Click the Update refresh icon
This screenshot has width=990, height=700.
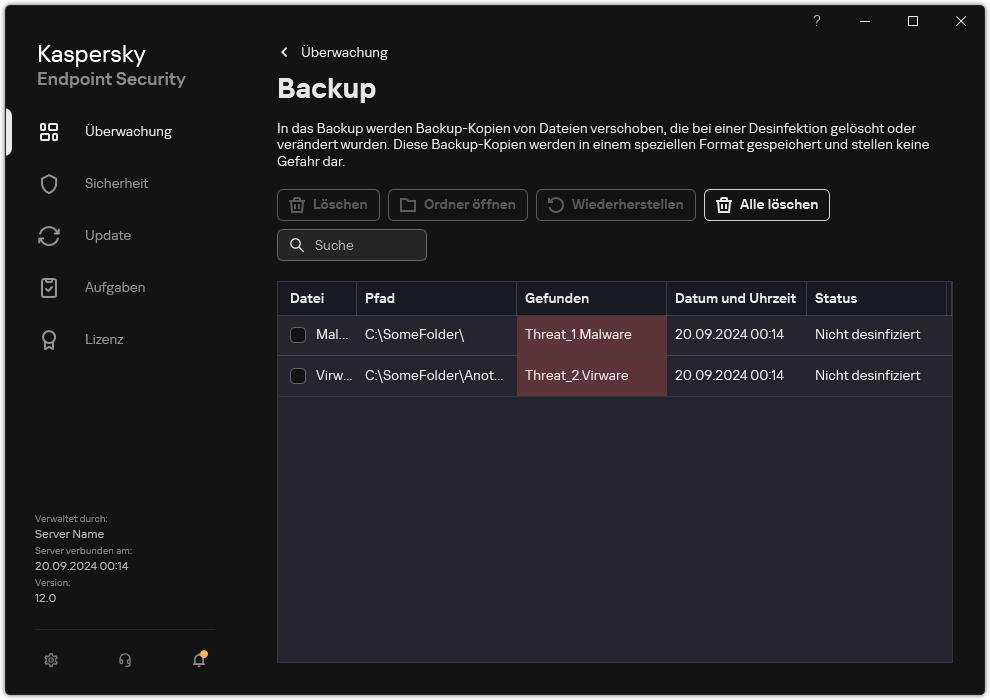[x=49, y=235]
